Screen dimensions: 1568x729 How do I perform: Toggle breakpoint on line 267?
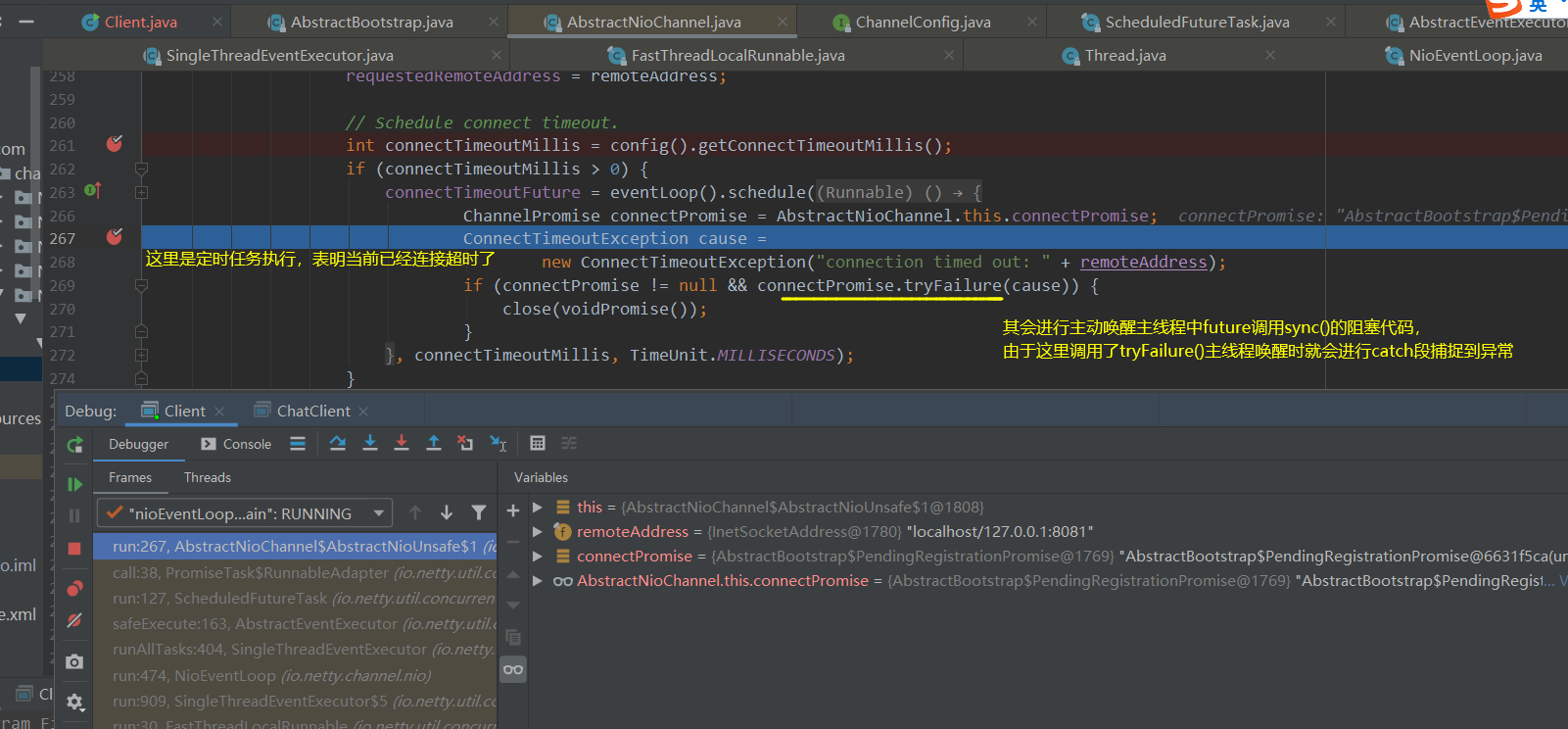115,238
